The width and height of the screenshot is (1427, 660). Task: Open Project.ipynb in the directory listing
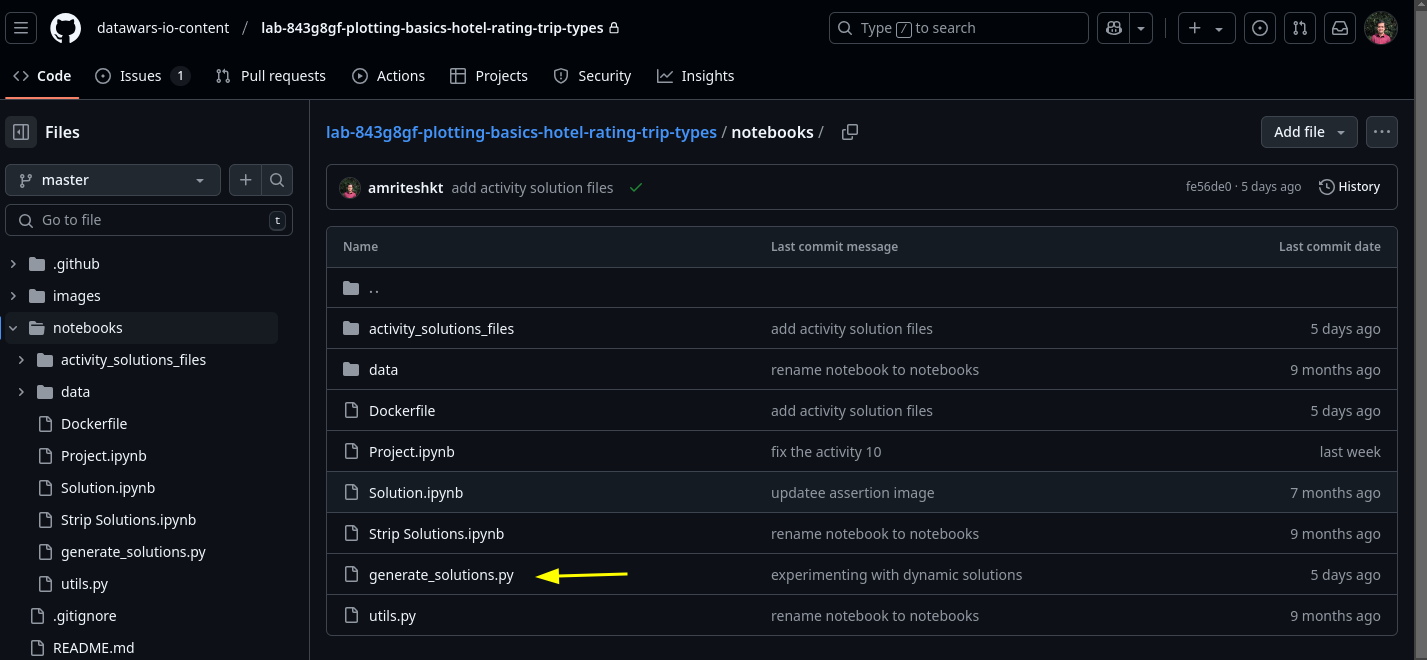tap(412, 452)
